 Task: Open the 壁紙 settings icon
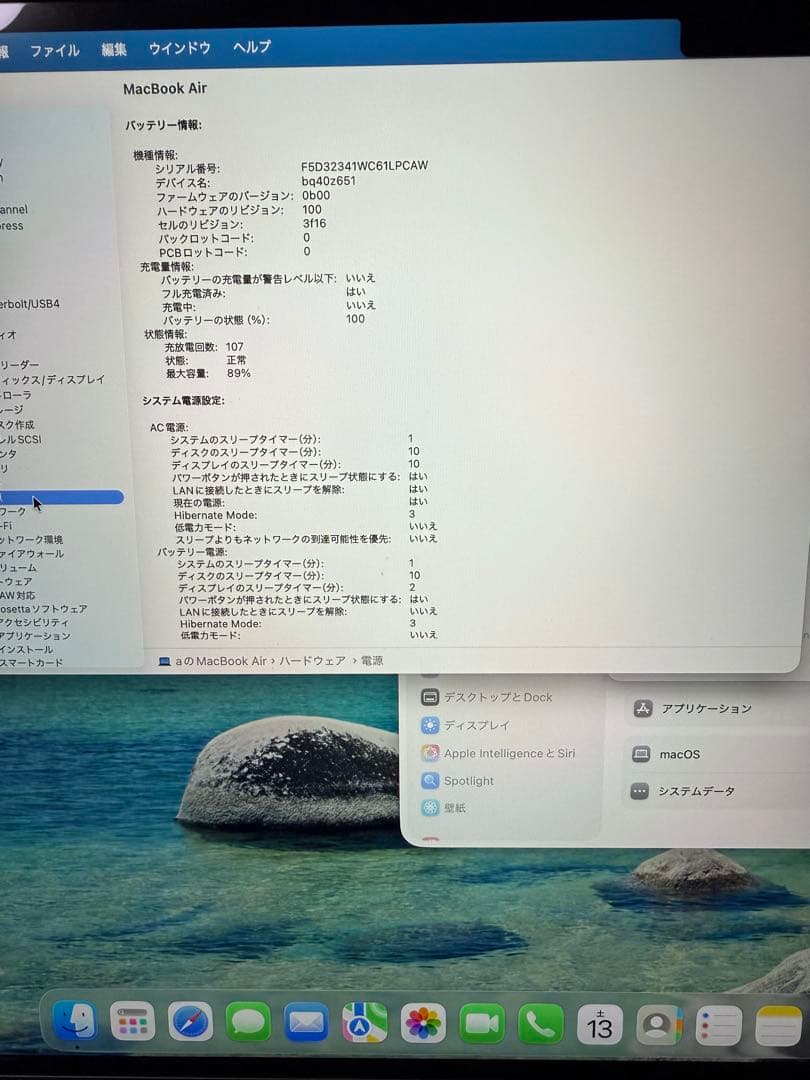(430, 807)
